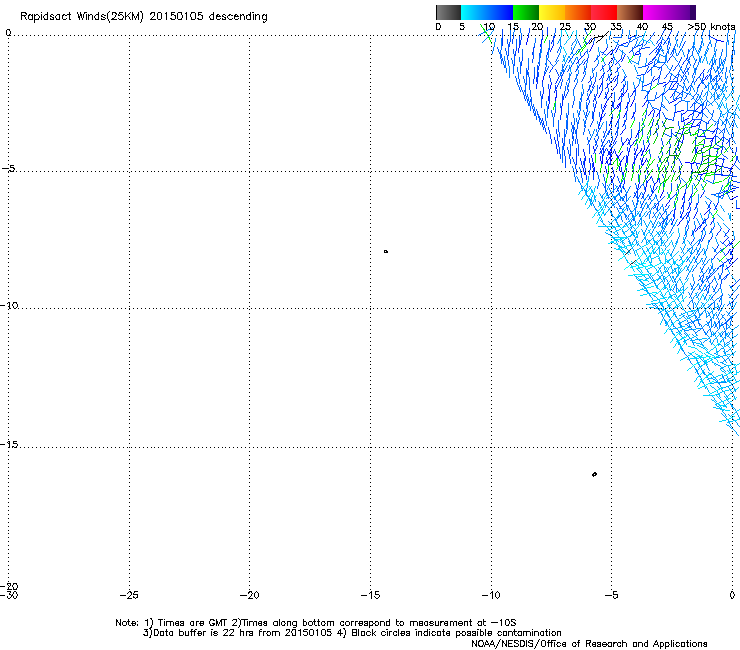Click the '>50 knots' legend label
This screenshot has width=740, height=650.
tap(711, 26)
